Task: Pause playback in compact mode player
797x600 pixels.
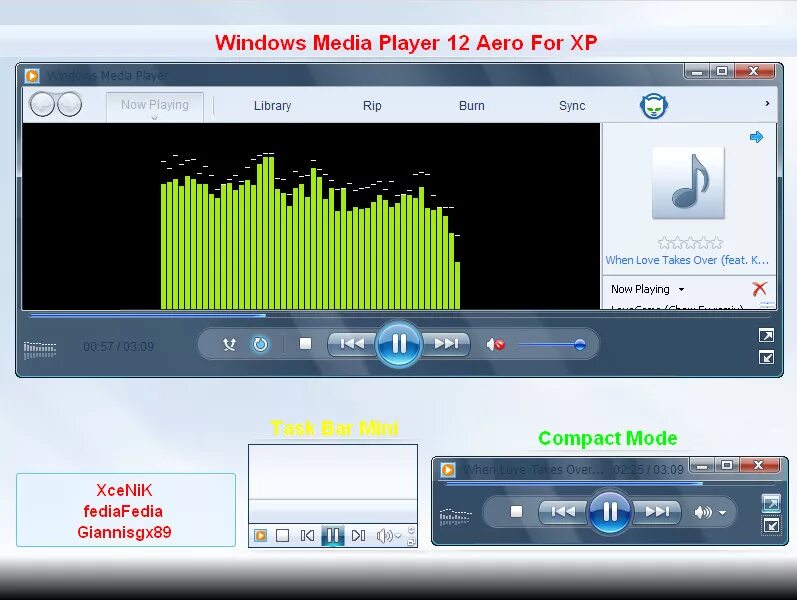Action: pos(610,512)
